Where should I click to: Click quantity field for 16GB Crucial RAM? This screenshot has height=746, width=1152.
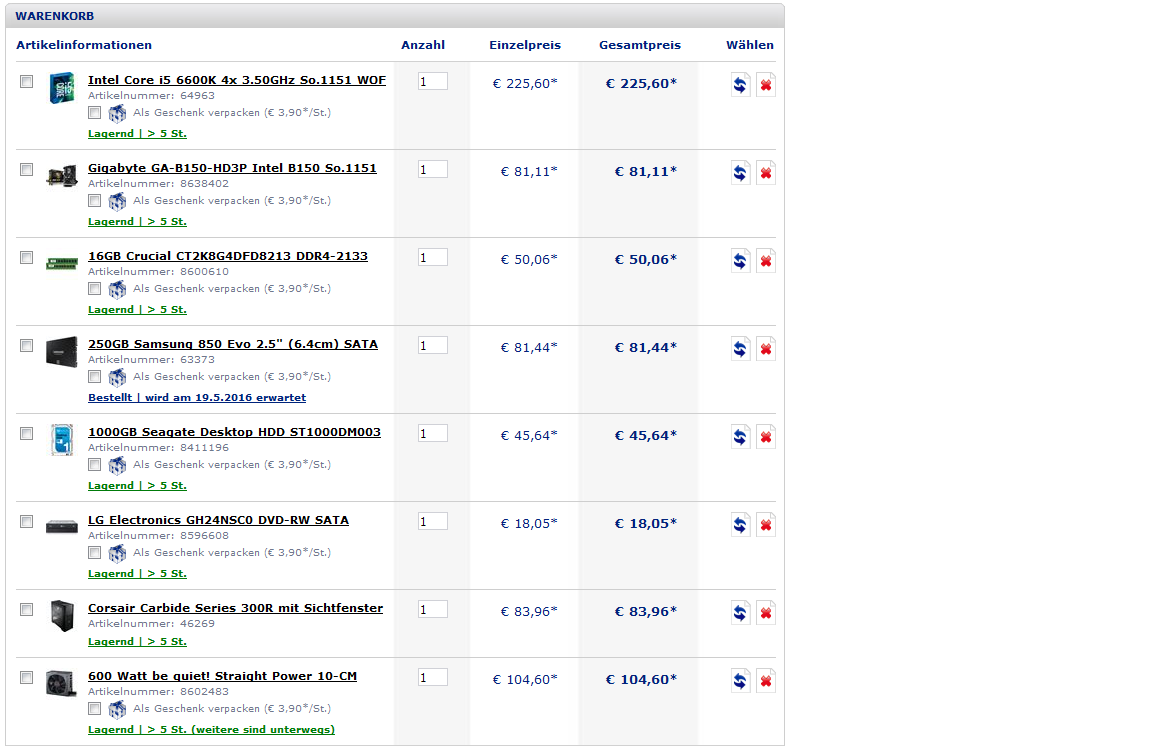tap(433, 257)
